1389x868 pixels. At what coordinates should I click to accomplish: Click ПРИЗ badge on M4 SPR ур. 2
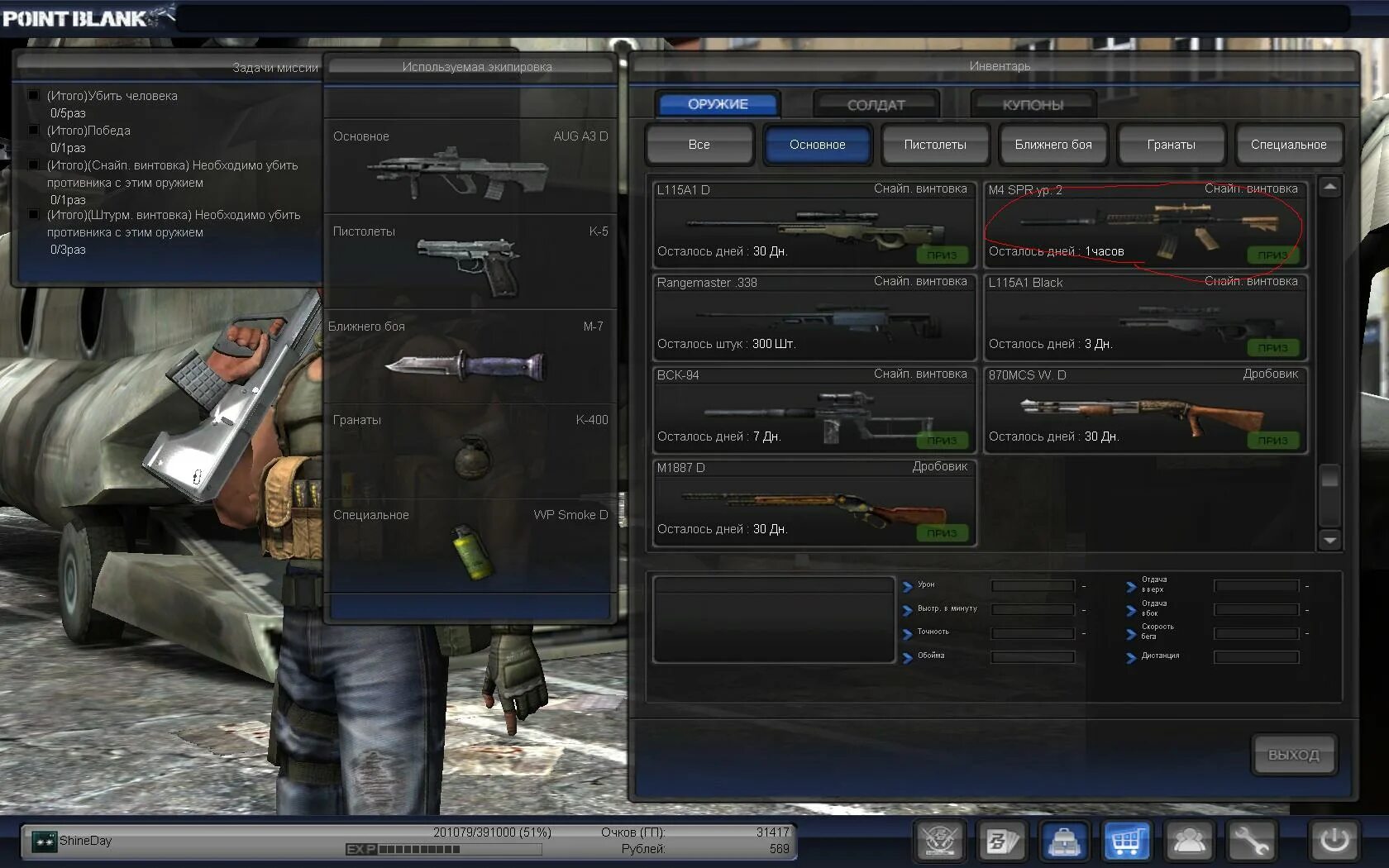1272,255
